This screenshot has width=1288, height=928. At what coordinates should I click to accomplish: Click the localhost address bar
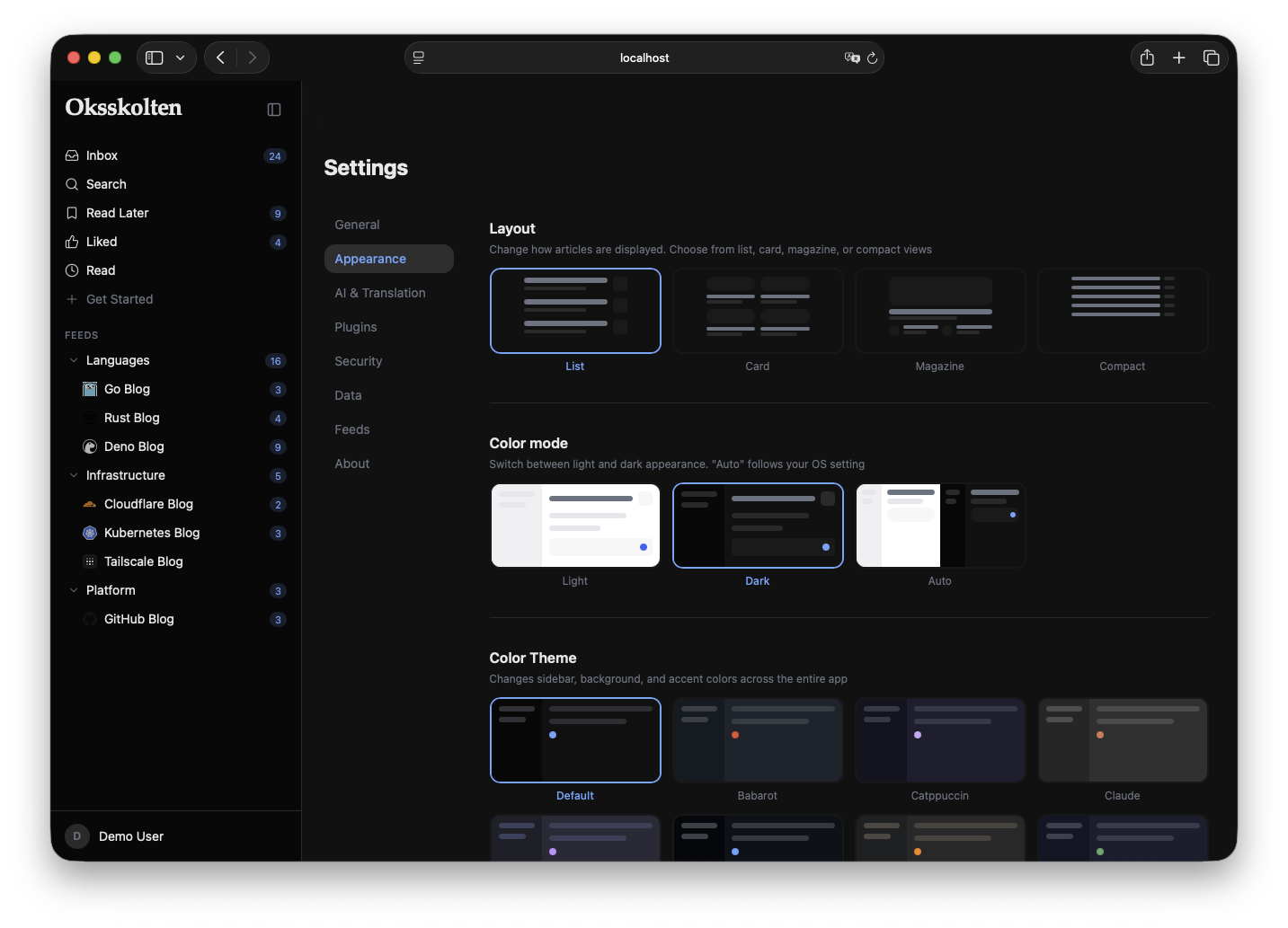tap(644, 57)
